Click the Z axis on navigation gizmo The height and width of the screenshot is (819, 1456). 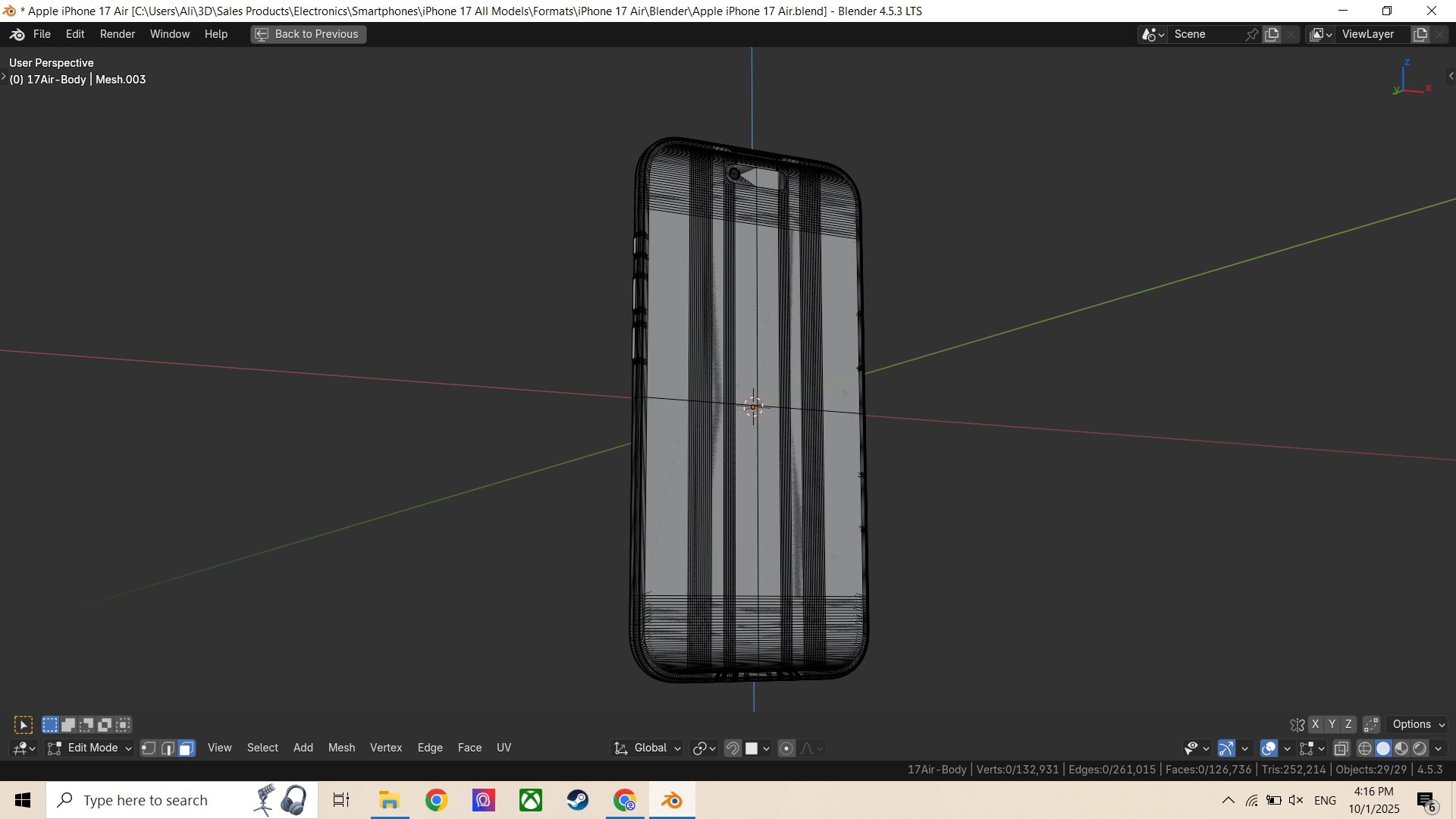1407,62
